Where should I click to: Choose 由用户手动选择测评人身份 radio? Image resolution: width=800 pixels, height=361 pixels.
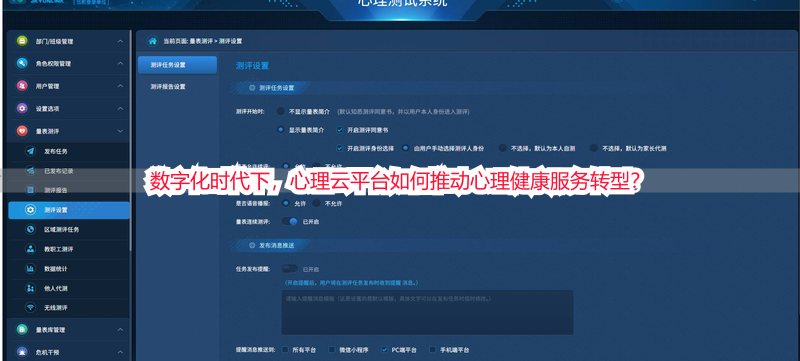pos(406,148)
